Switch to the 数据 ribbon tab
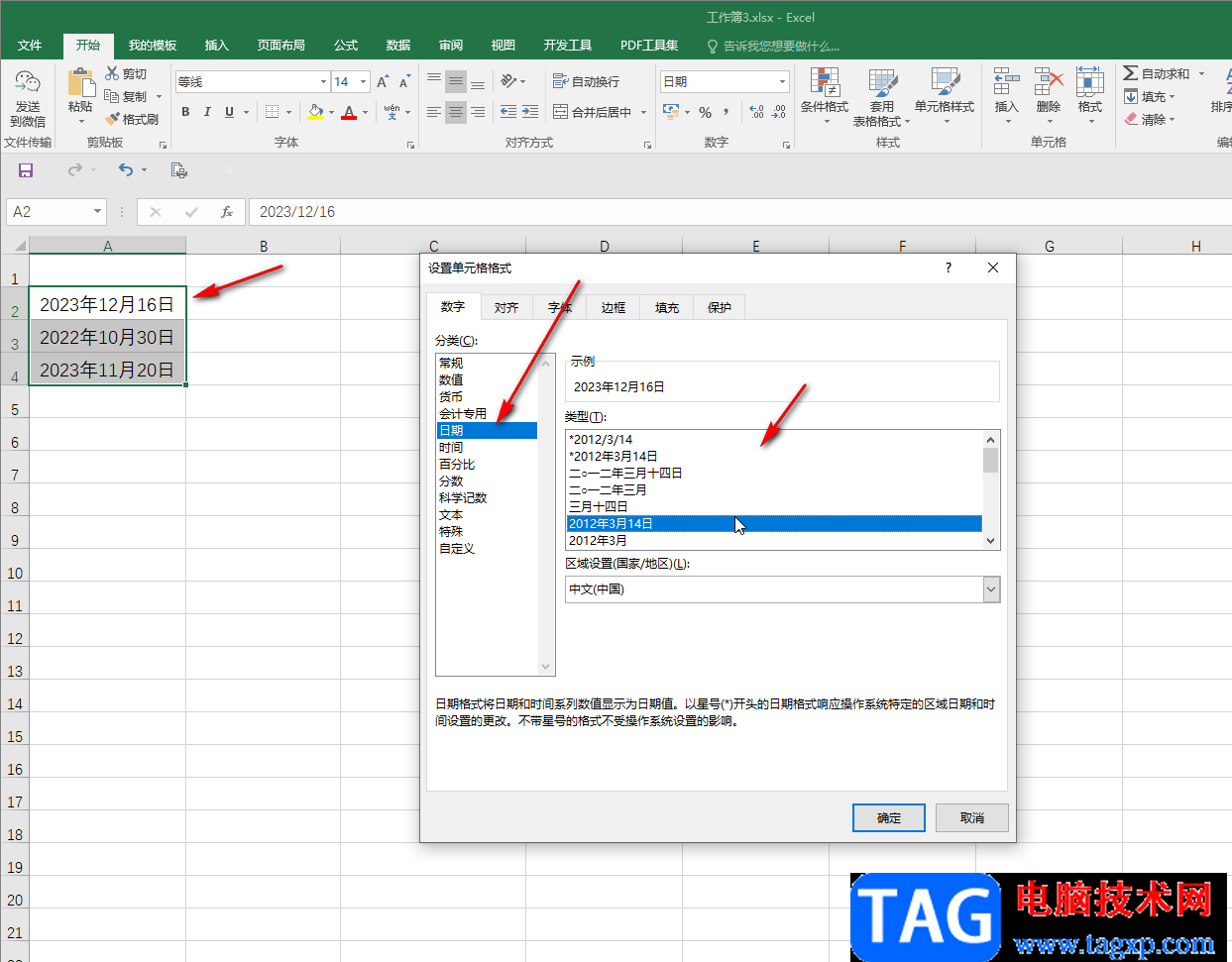 (398, 46)
